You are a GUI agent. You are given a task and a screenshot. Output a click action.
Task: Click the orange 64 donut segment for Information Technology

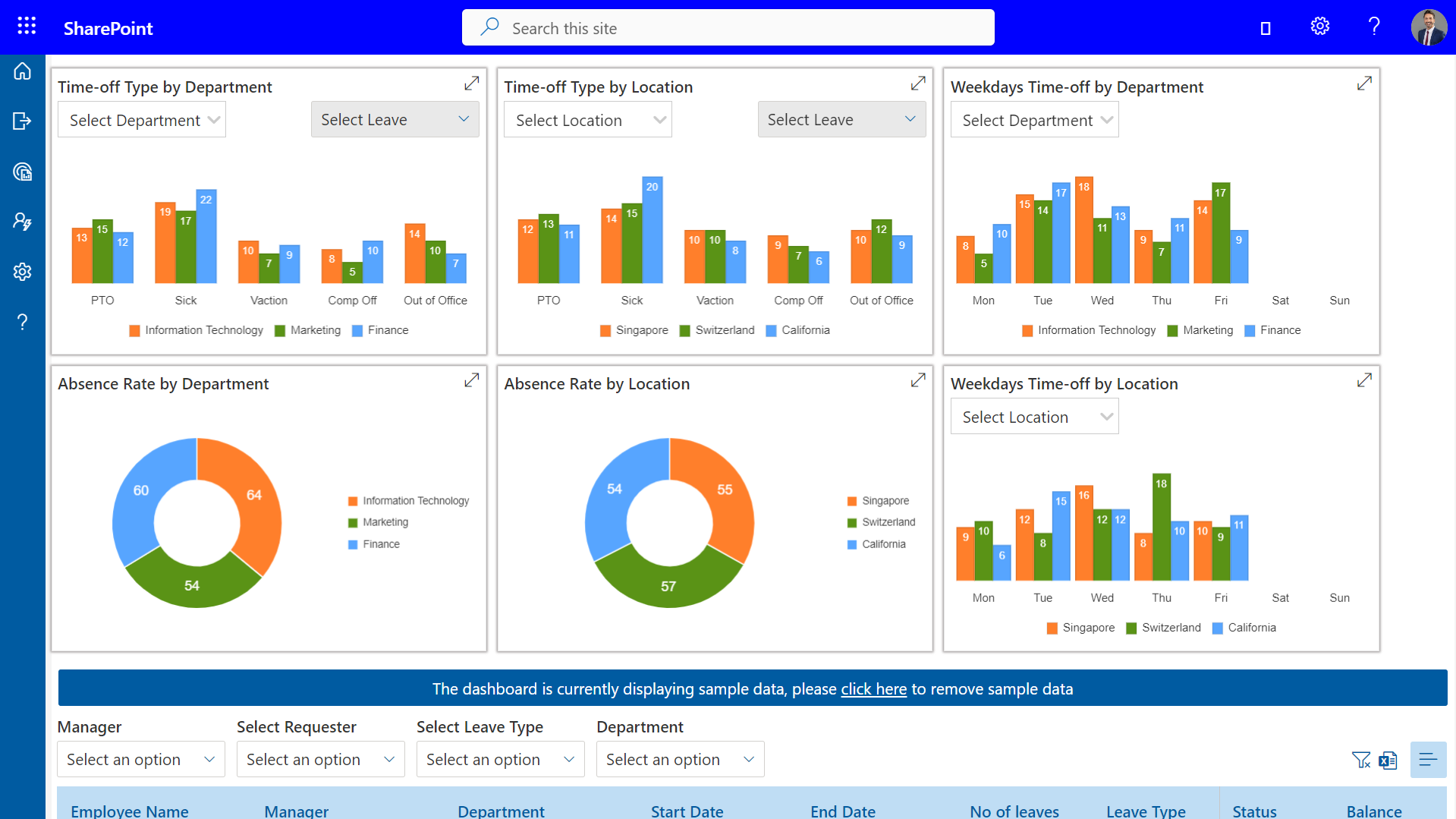click(254, 497)
